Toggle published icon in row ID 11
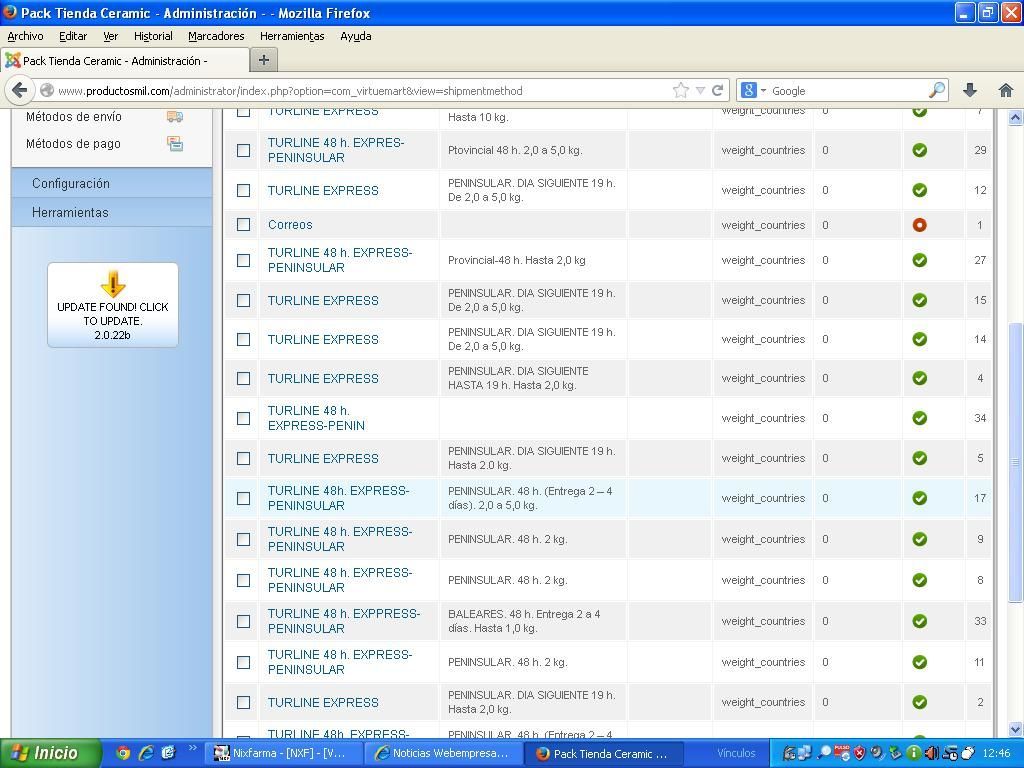This screenshot has height=768, width=1024. tap(920, 662)
